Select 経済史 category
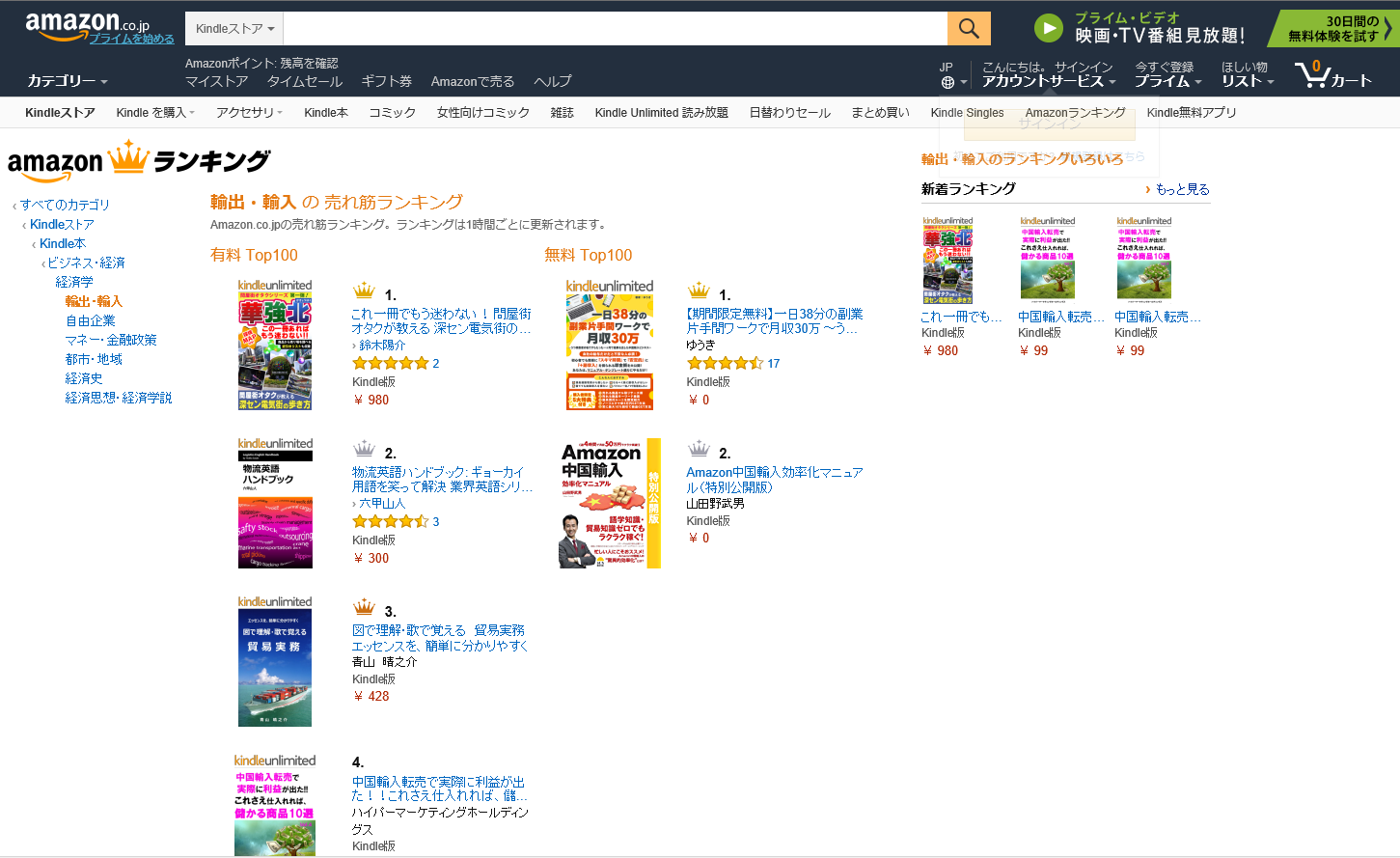 pyautogui.click(x=84, y=378)
